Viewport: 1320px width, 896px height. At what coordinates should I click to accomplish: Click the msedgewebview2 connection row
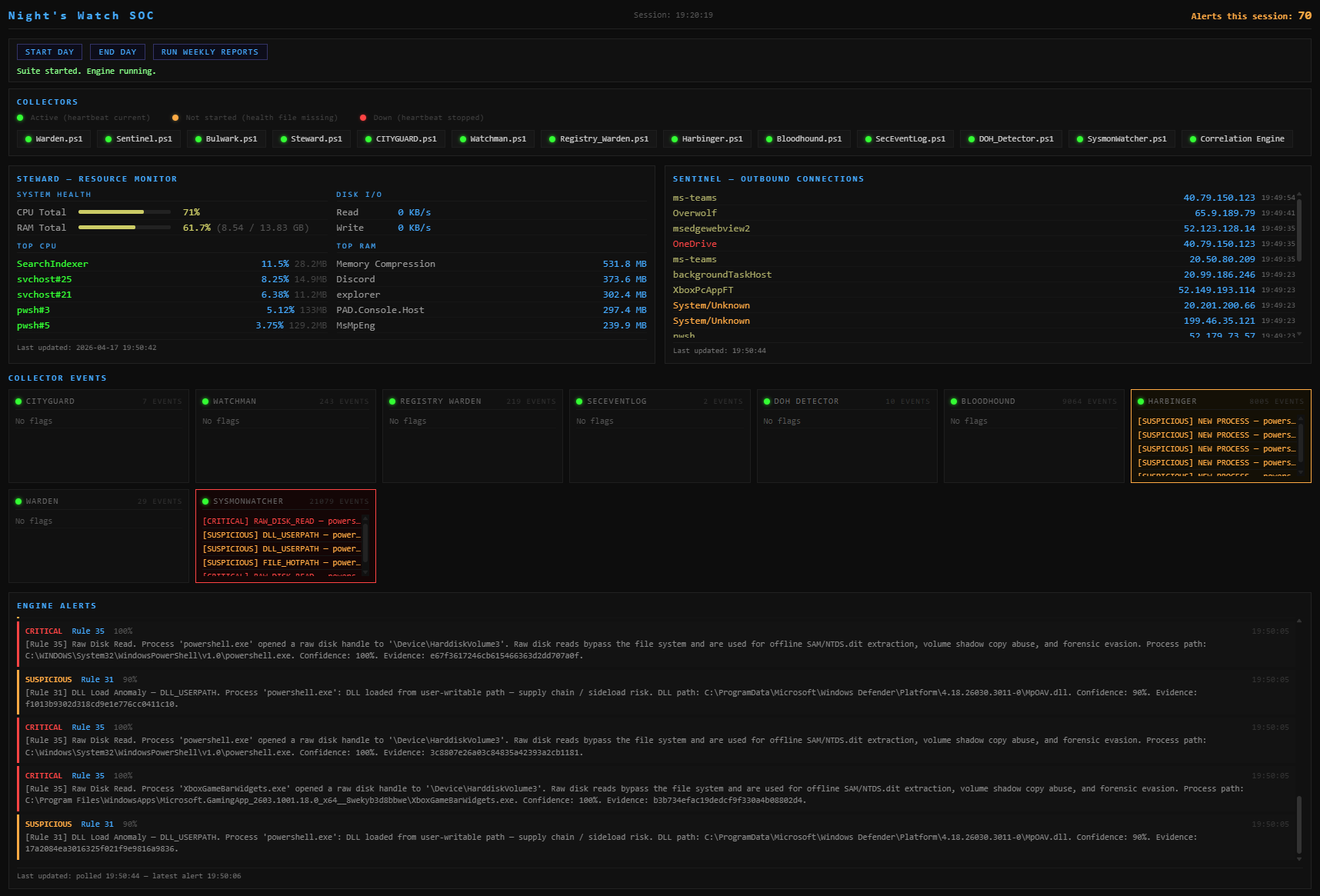pyautogui.click(x=984, y=228)
